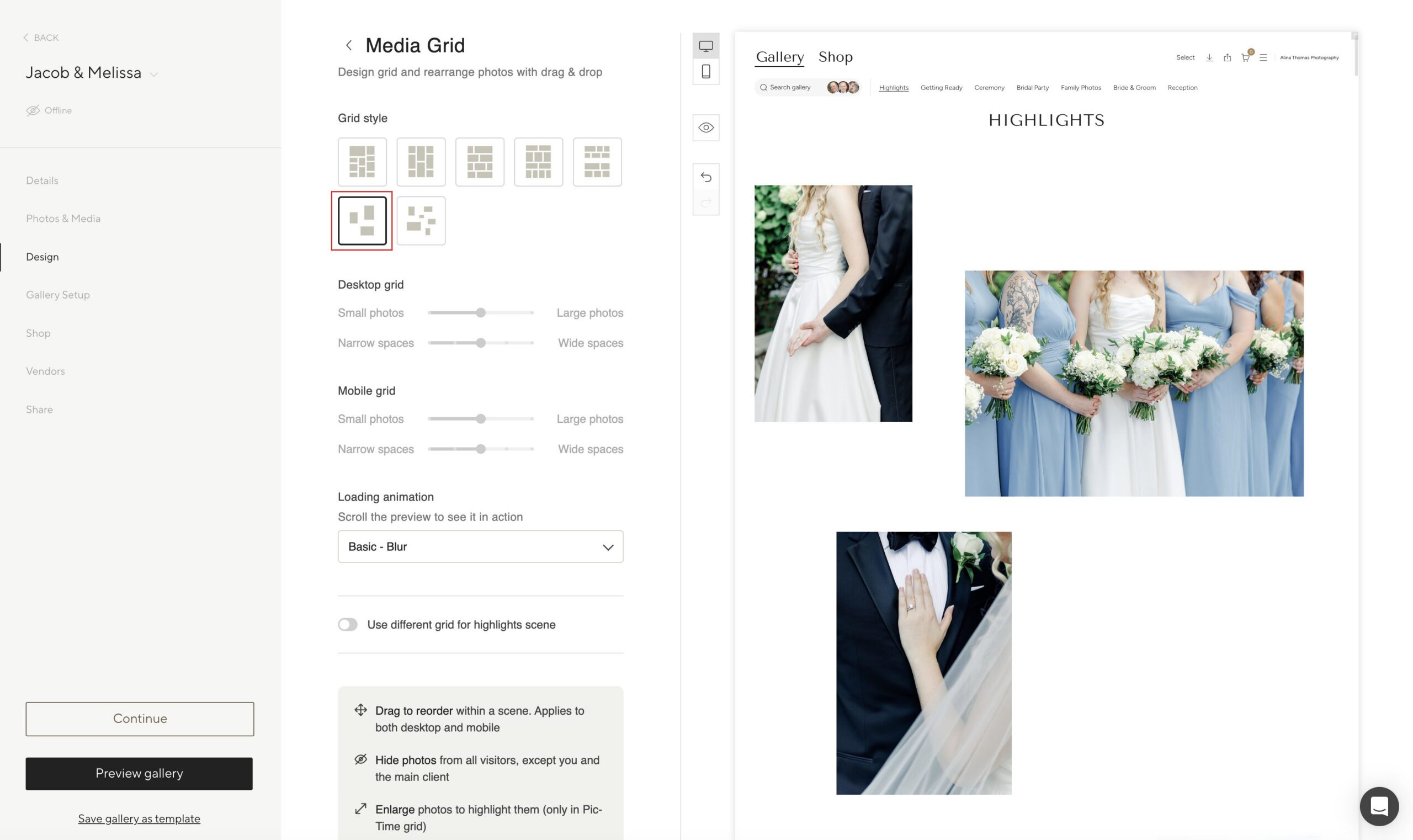Viewport: 1413px width, 840px height.
Task: Open the hamburger menu in gallery preview
Action: [1263, 58]
